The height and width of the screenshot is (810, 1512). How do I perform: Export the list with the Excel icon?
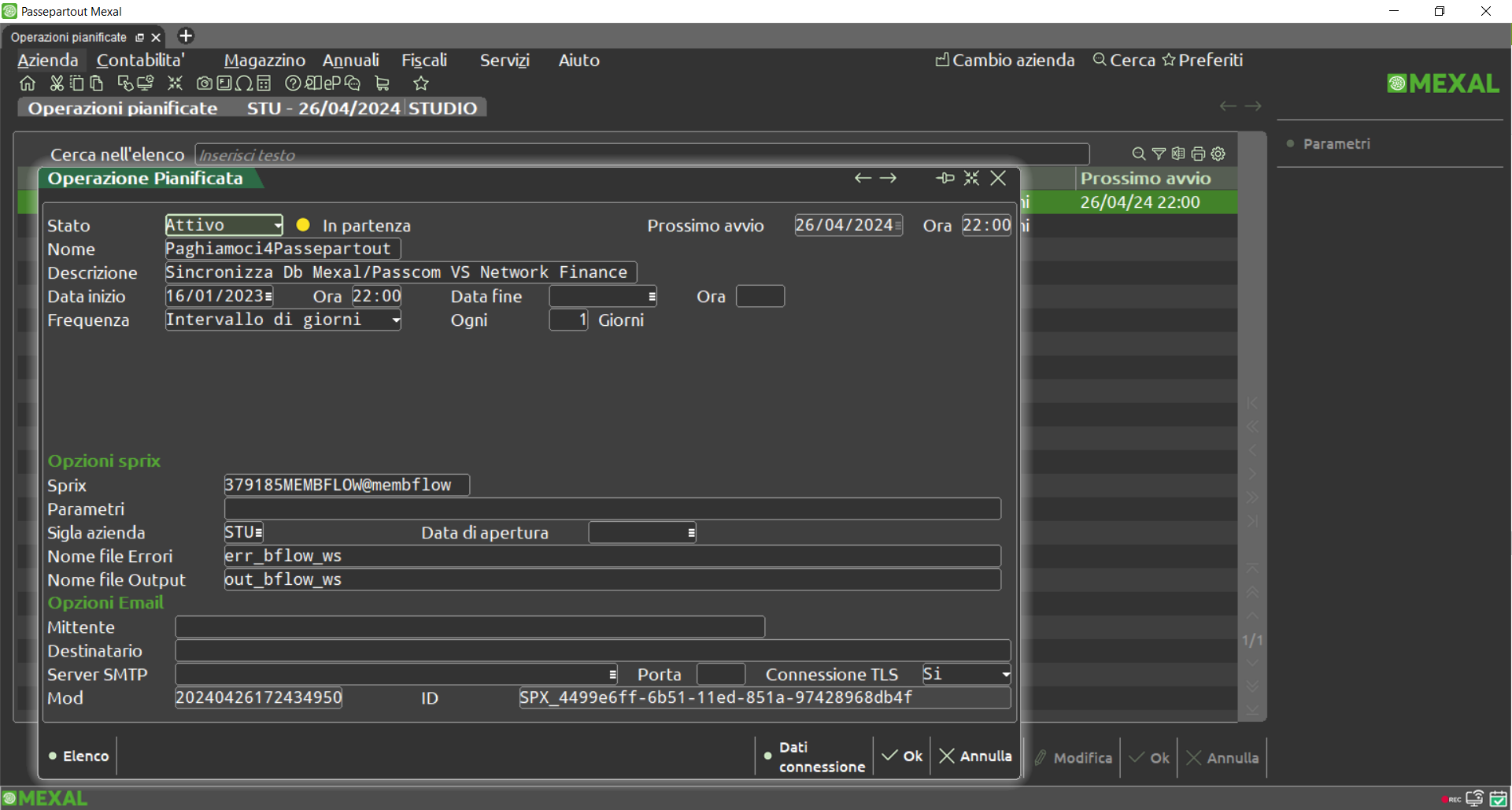click(x=1178, y=153)
